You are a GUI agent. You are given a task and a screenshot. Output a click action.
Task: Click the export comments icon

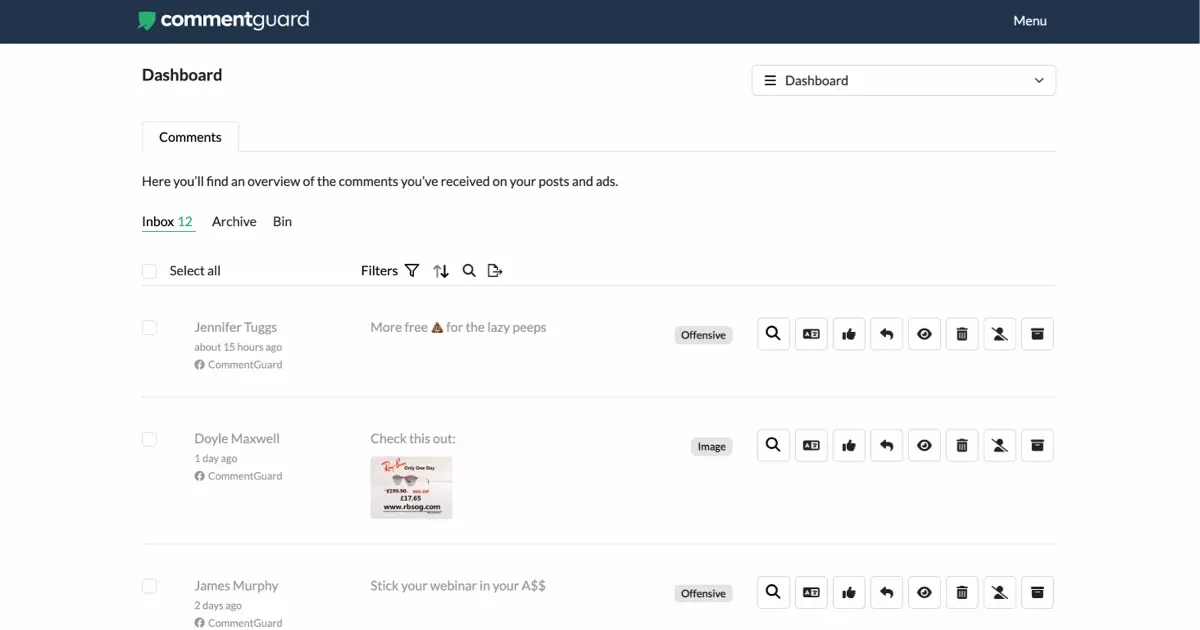pos(494,270)
